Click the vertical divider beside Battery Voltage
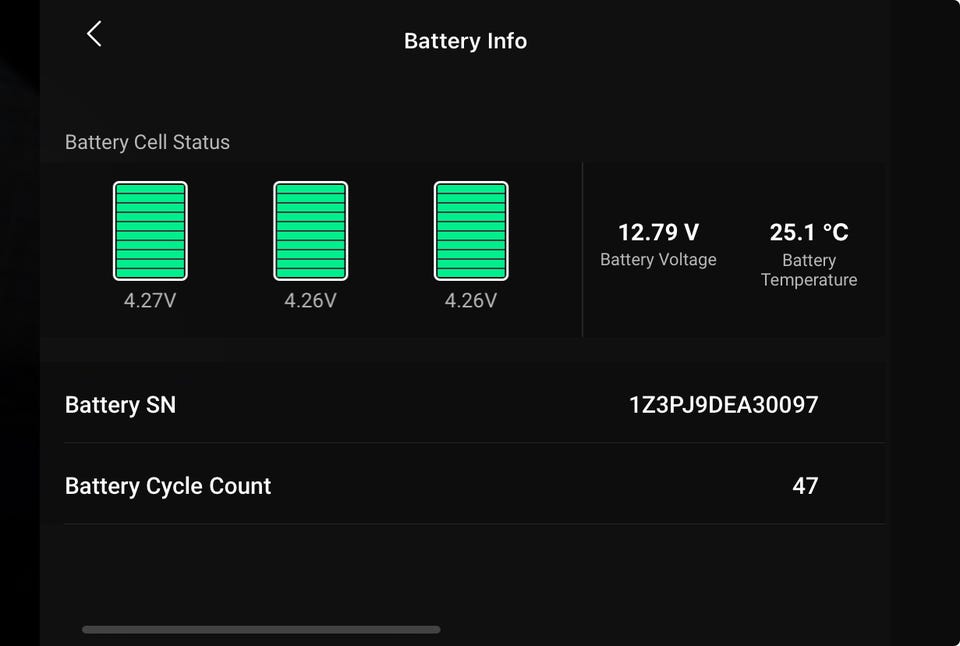Viewport: 960px width, 646px height. (x=582, y=250)
